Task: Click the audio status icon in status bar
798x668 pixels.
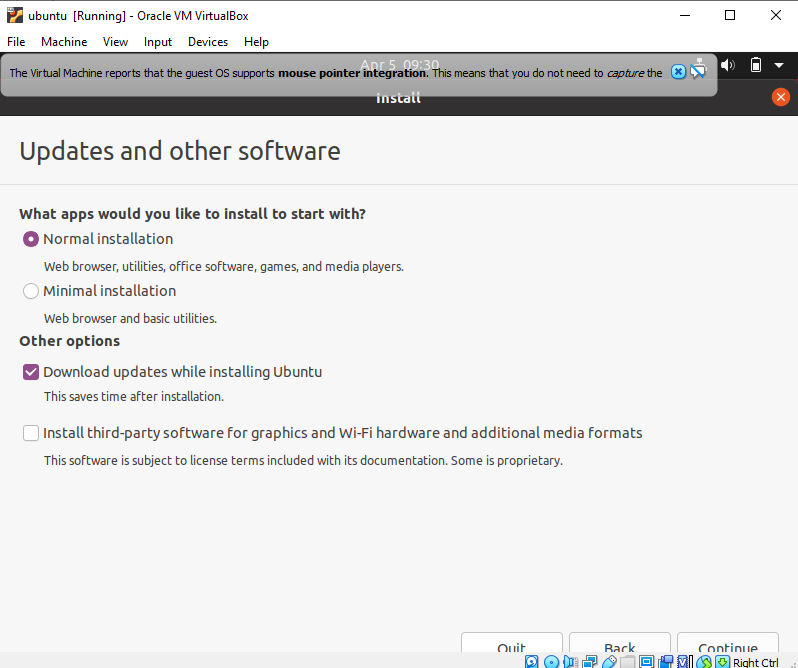Action: point(571,661)
